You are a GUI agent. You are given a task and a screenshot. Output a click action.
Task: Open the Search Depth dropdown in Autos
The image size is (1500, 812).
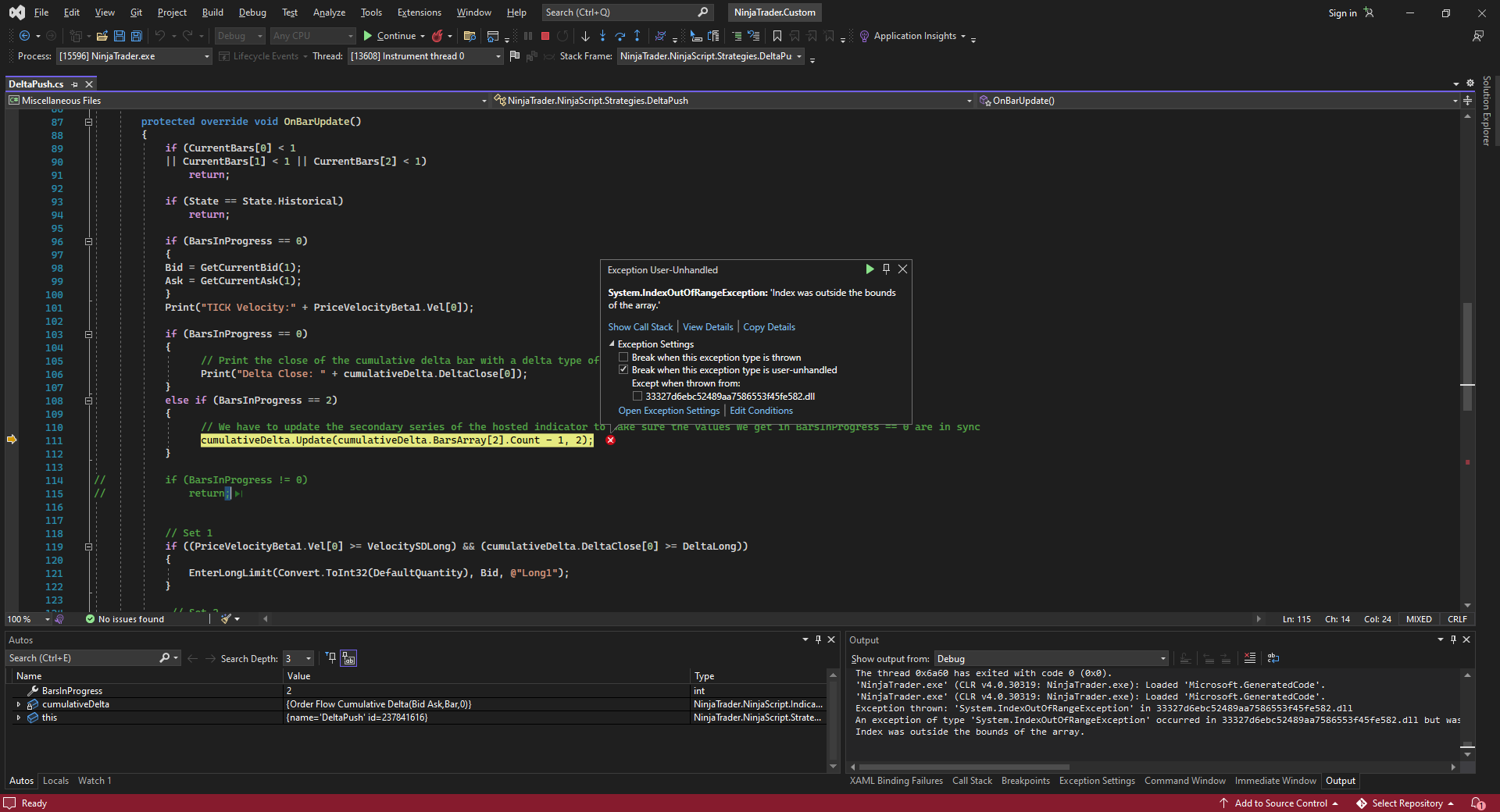298,659
